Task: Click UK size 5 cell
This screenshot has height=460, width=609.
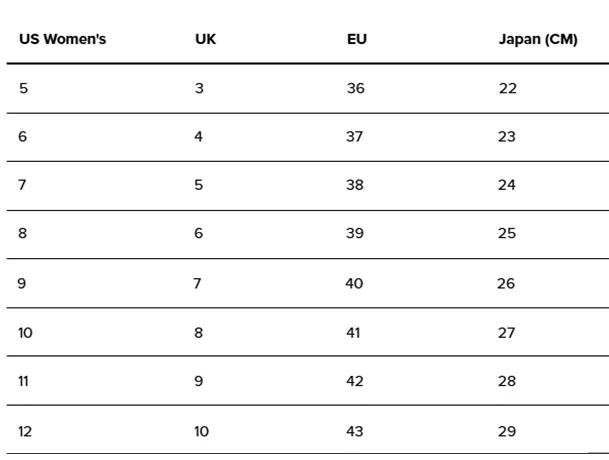Action: [199, 185]
